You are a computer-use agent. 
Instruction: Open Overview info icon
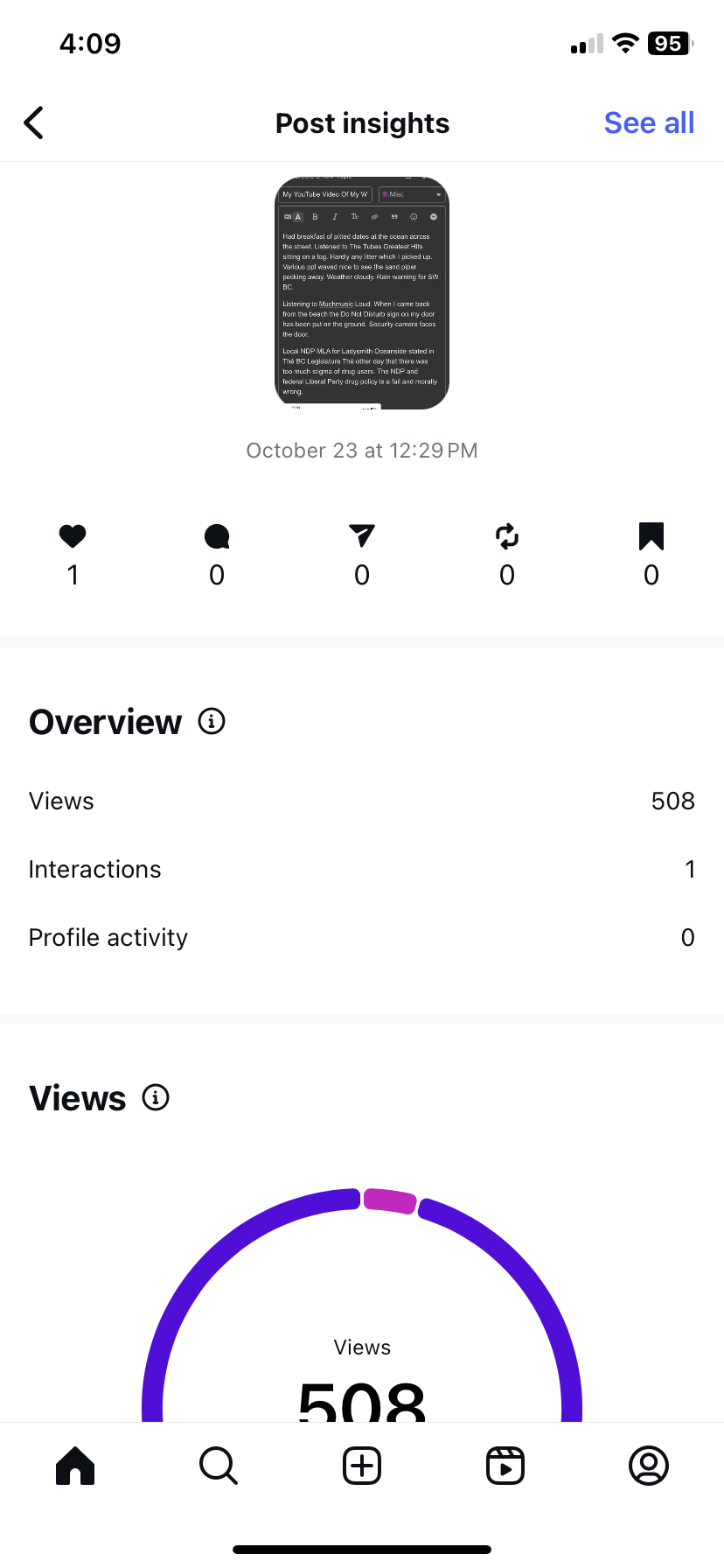pos(212,722)
